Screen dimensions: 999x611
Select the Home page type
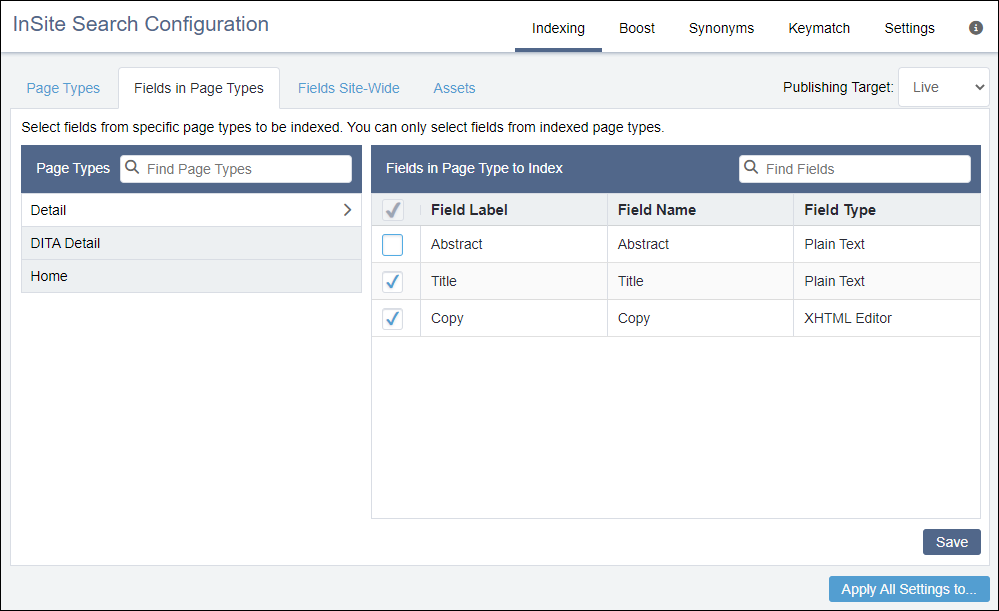[191, 277]
